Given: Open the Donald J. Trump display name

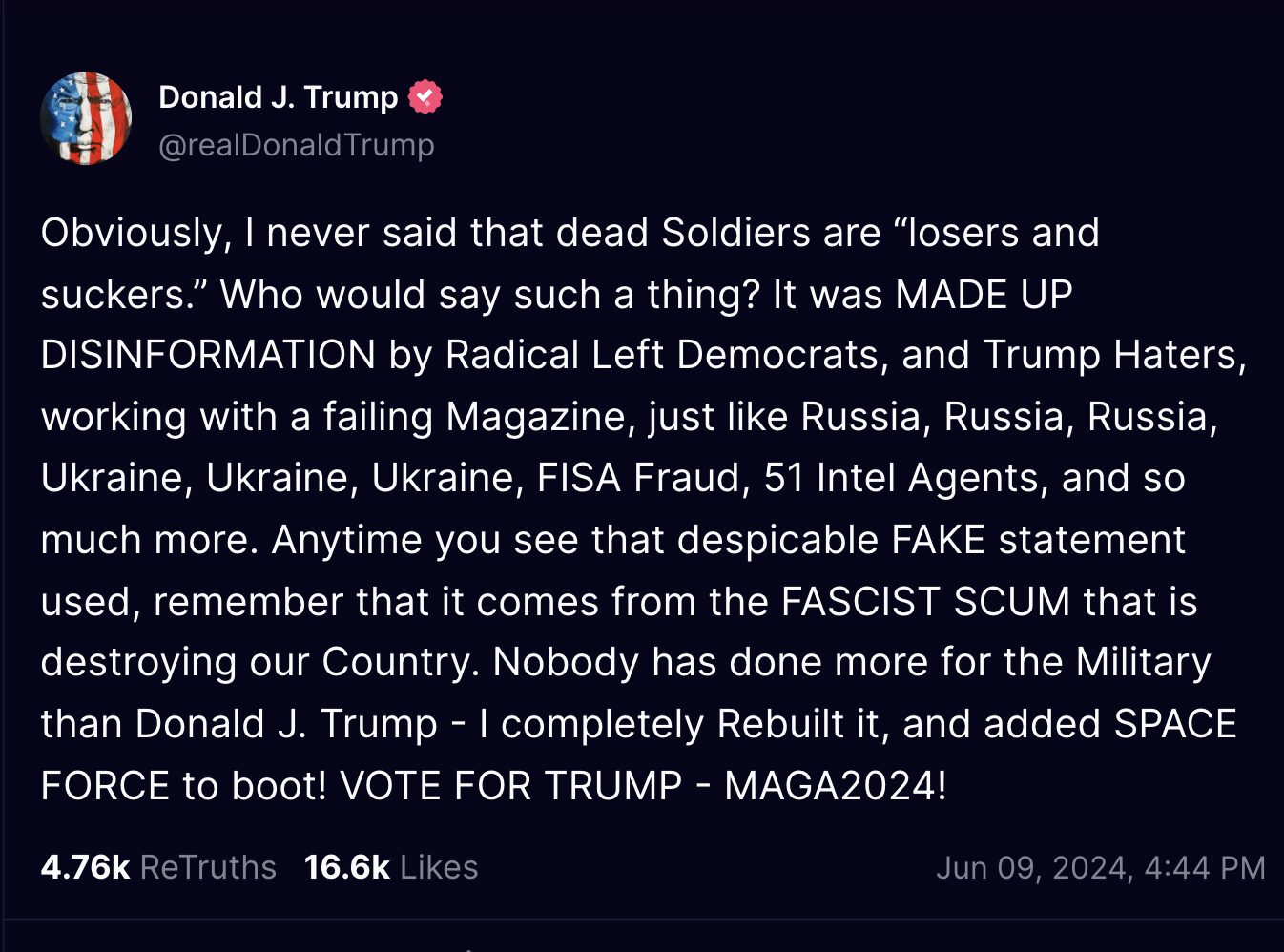Looking at the screenshot, I should tap(278, 97).
